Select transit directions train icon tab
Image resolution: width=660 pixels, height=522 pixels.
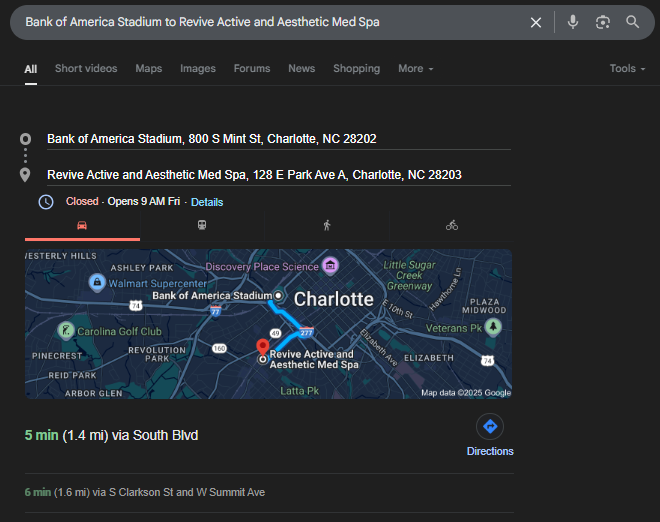click(x=202, y=225)
